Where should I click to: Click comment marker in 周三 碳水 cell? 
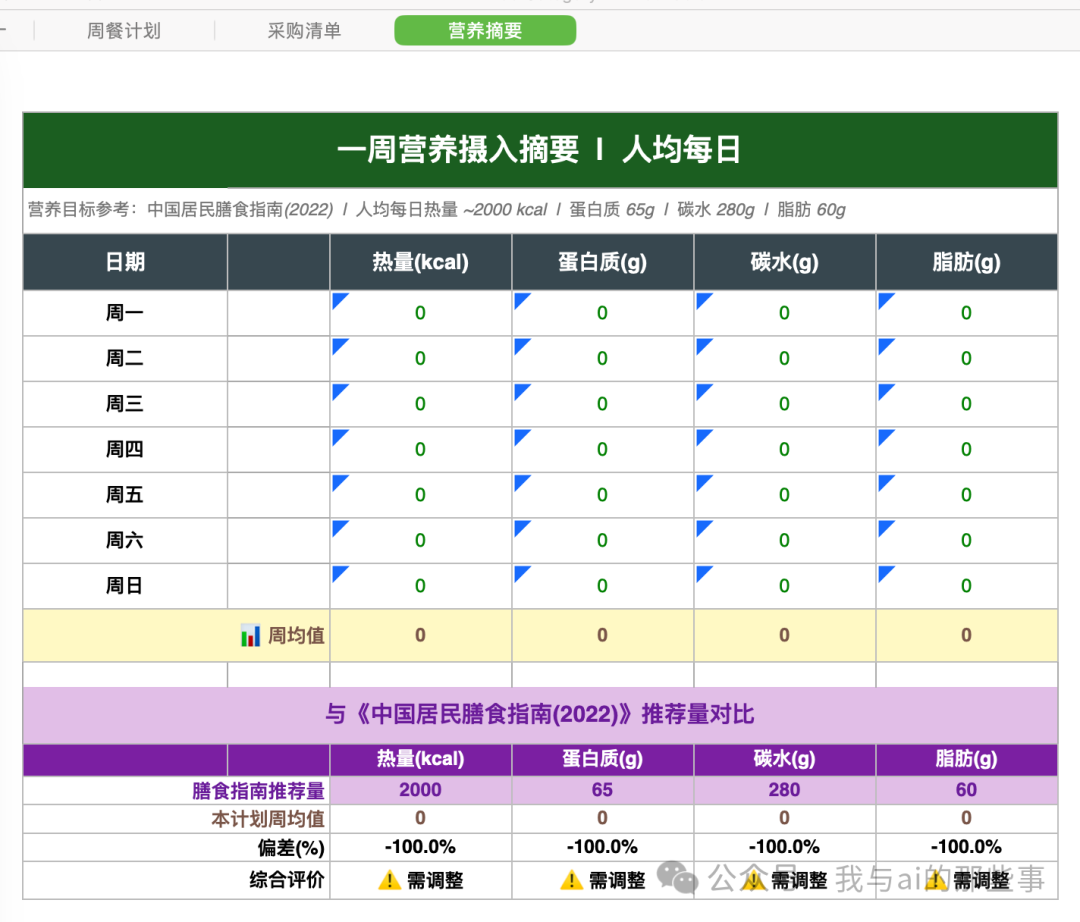(702, 389)
